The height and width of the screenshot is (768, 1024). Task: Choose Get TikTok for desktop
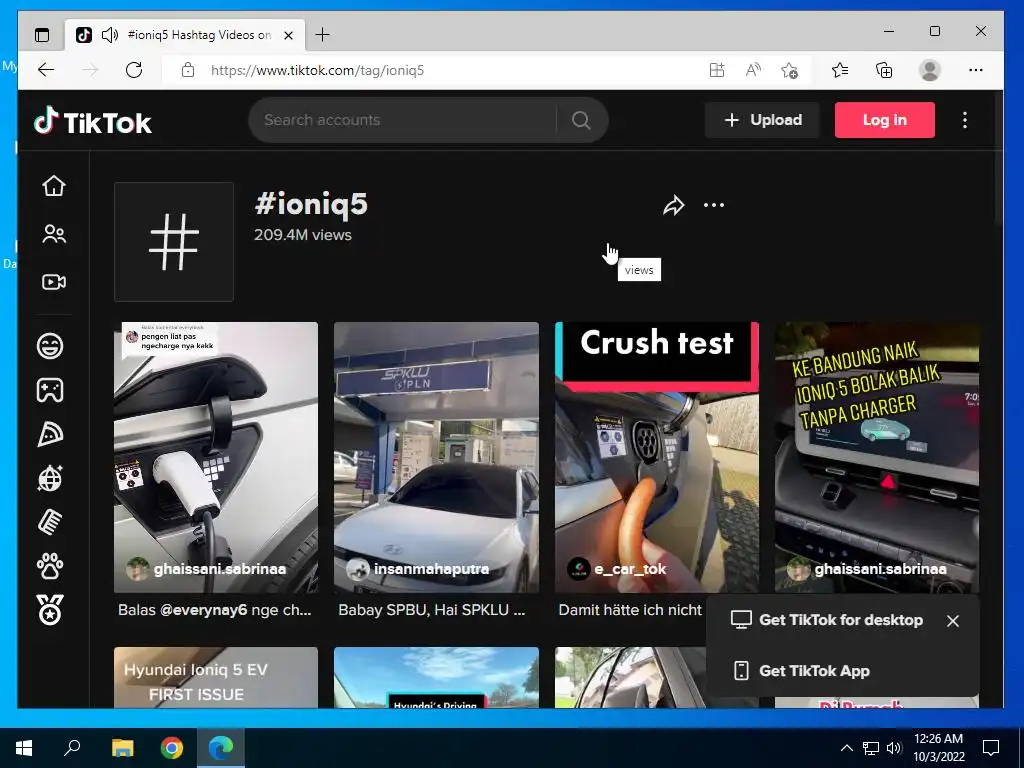point(827,620)
